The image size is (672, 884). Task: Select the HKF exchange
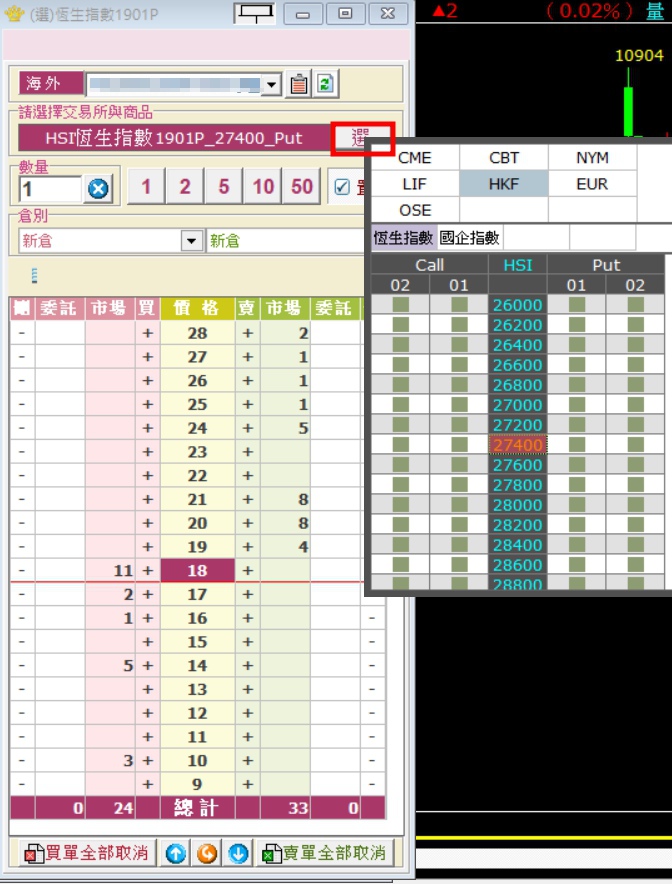[503, 184]
